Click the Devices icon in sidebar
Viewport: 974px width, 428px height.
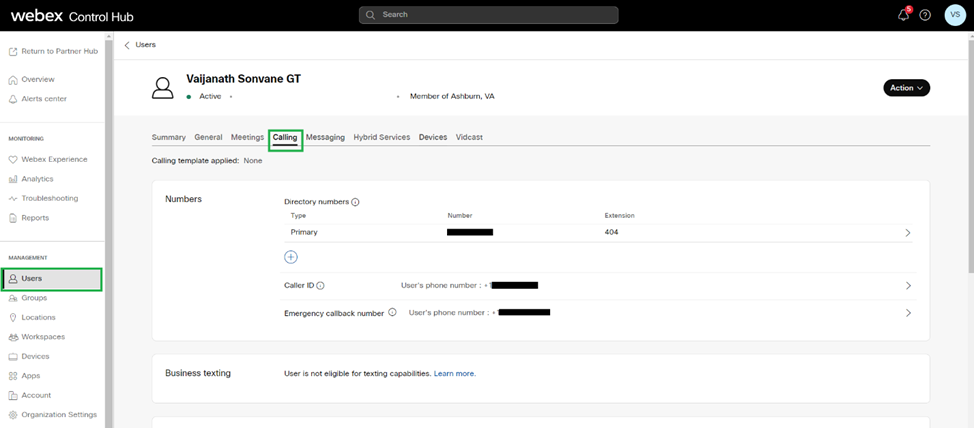point(13,357)
